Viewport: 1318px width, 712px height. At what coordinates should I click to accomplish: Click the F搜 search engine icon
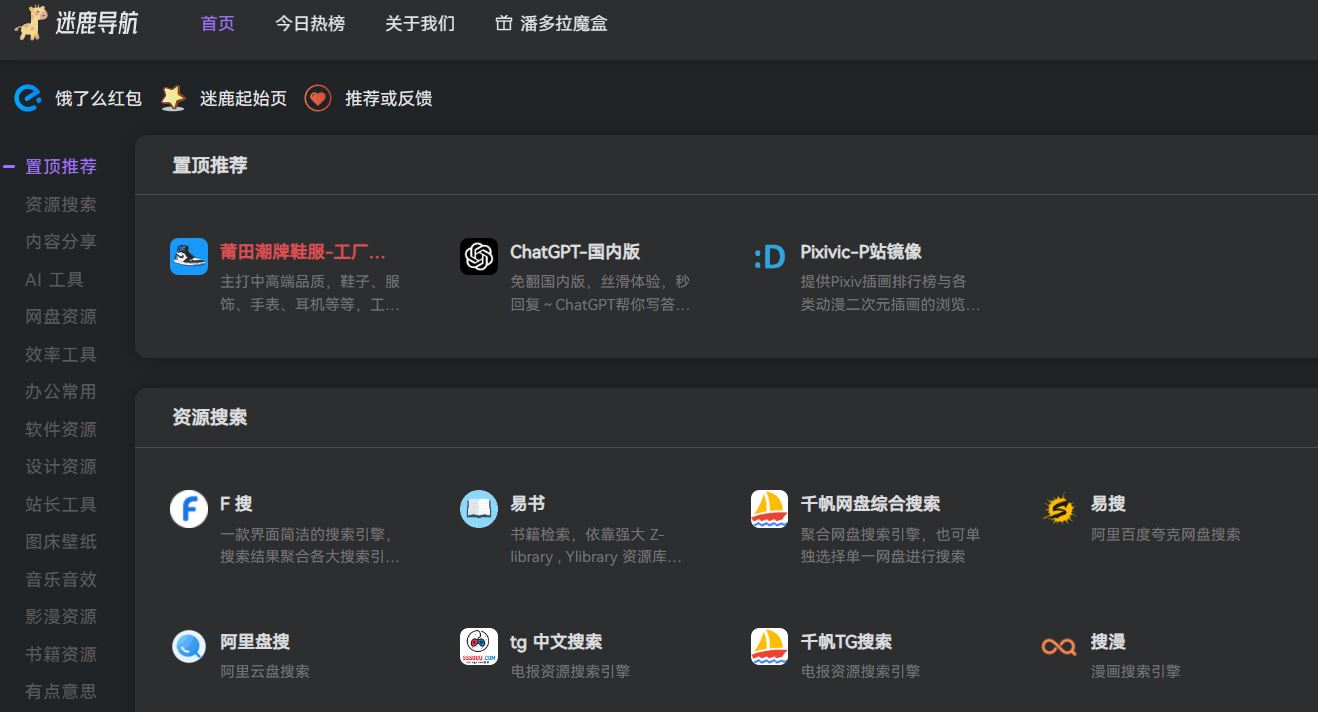coord(189,509)
